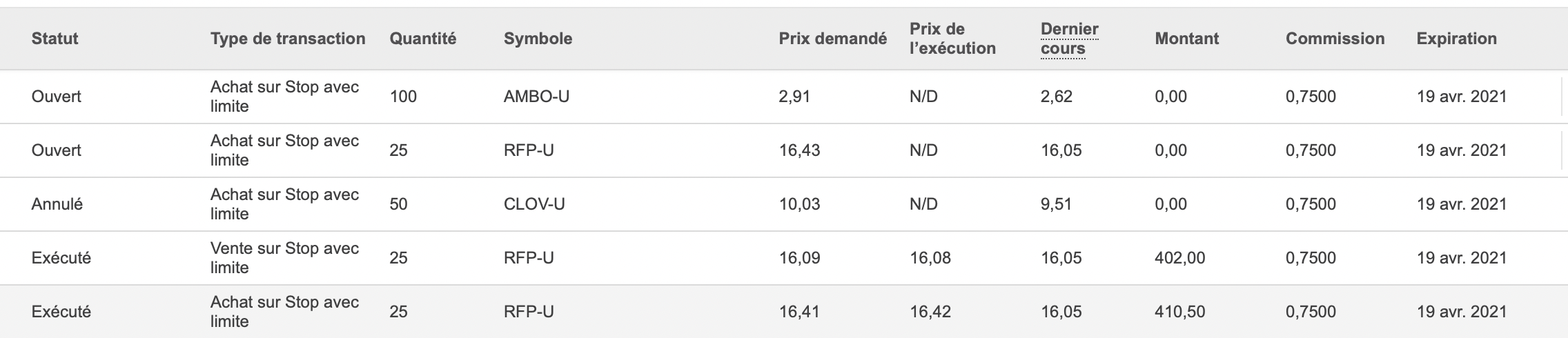This screenshot has height=338, width=1568.
Task: Click the Quantité column header
Action: [422, 39]
